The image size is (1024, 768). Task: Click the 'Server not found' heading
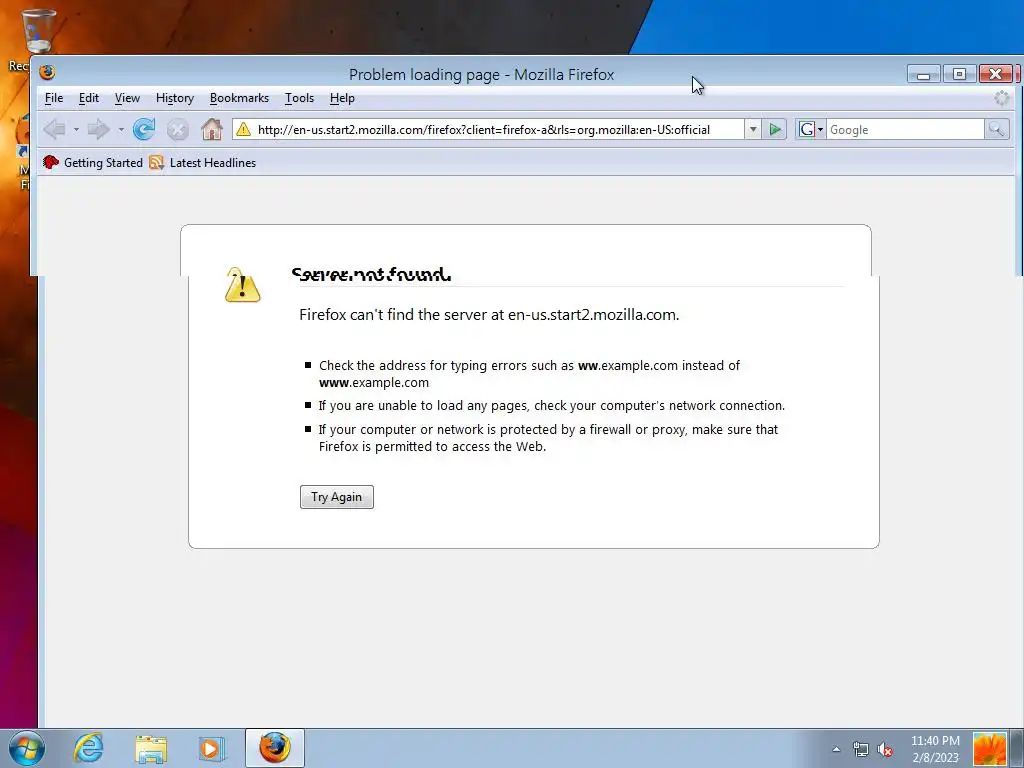pyautogui.click(x=371, y=274)
